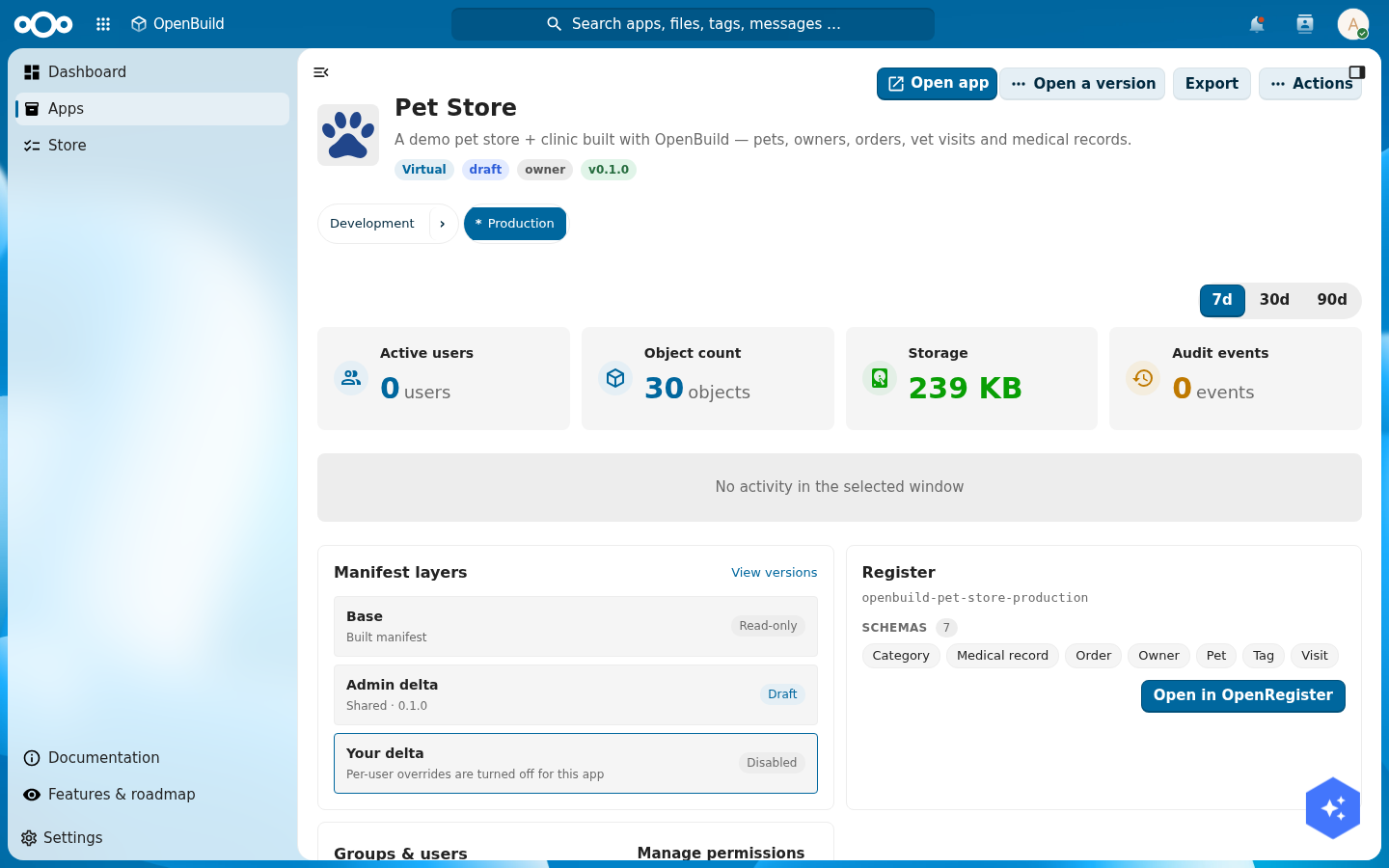Click the Audit events history icon
This screenshot has height=868, width=1389.
point(1143,378)
